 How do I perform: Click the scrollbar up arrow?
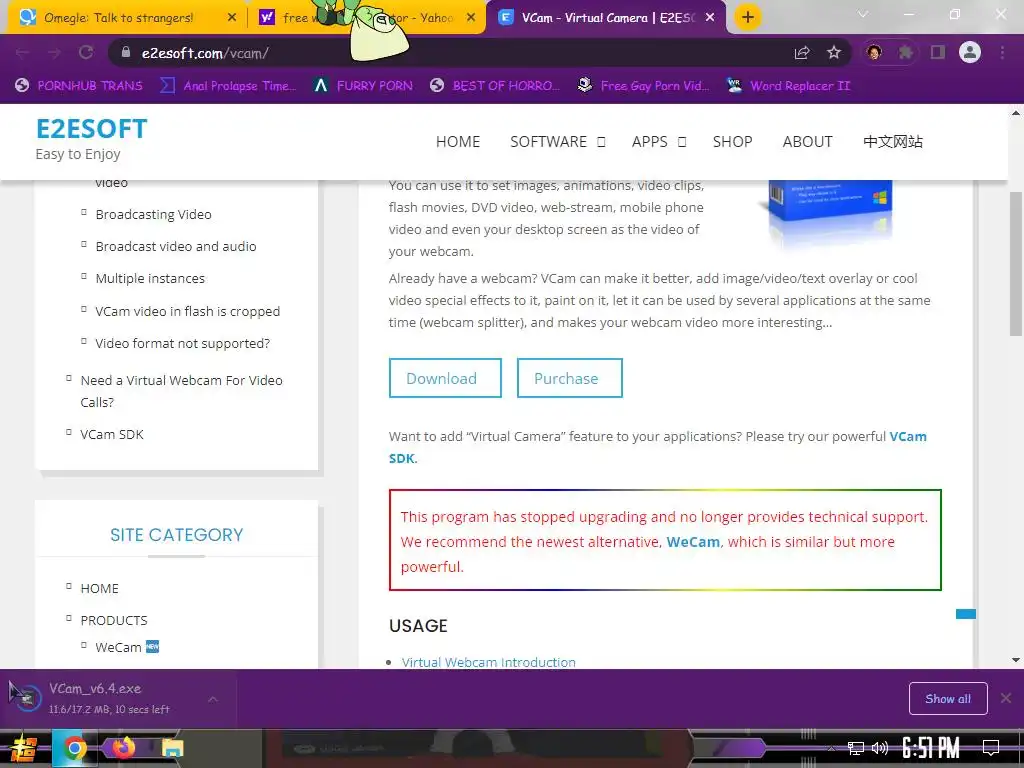pos(1016,113)
